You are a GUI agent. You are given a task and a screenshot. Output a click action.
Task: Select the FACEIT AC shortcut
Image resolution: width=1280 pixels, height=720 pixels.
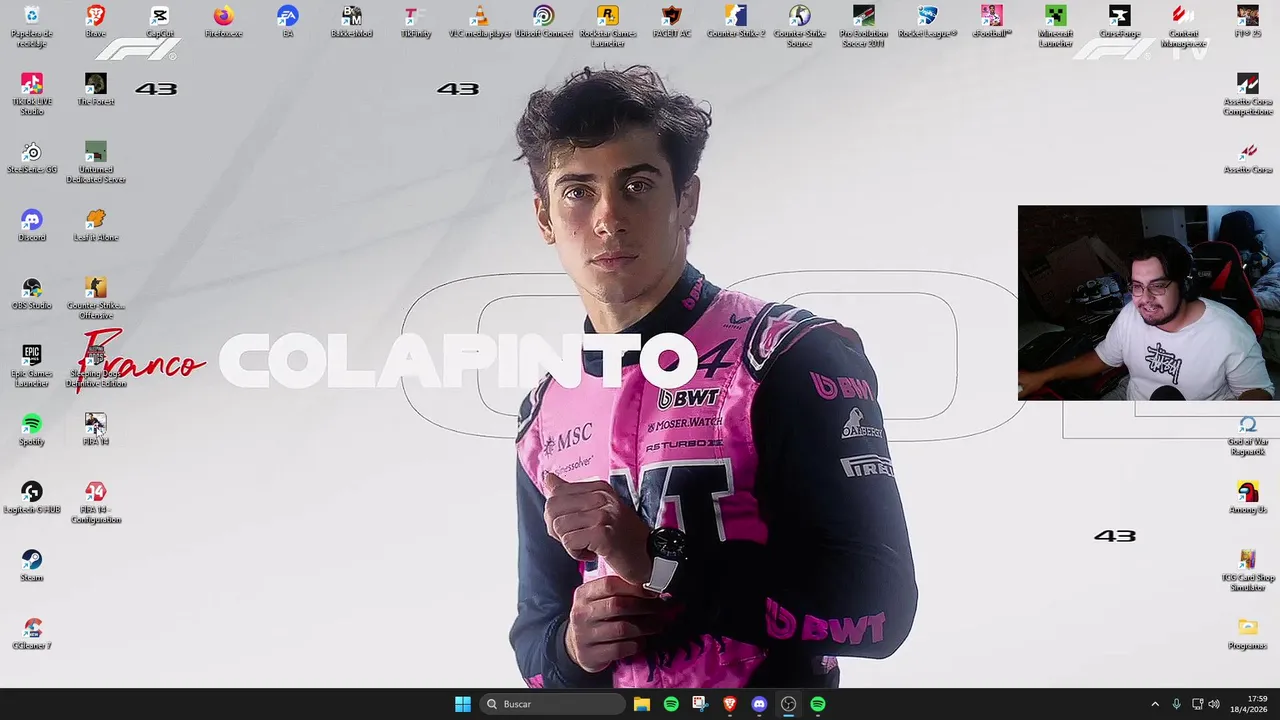671,21
